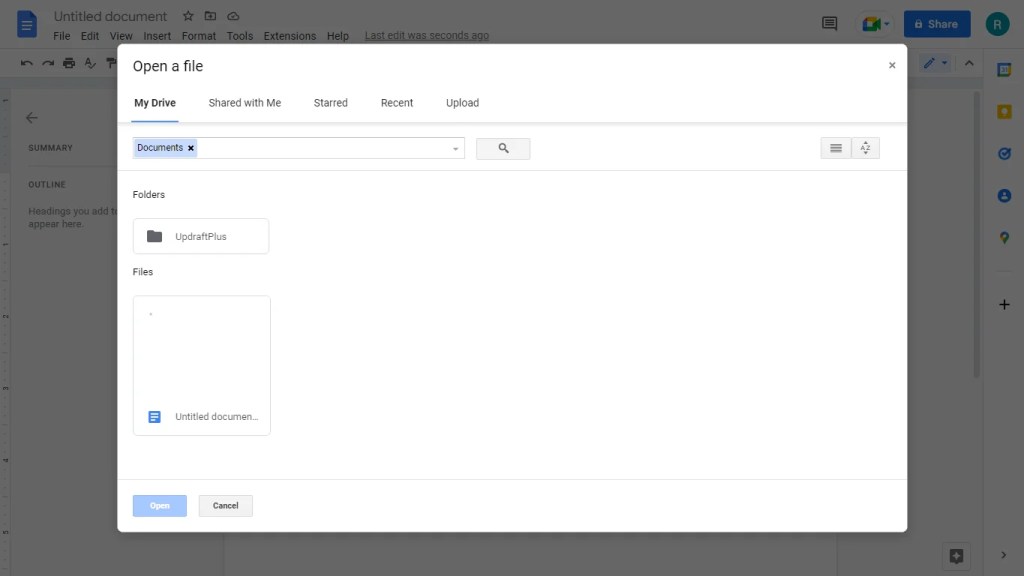Click the document vertical scrollbar
The width and height of the screenshot is (1024, 576).
click(976, 235)
